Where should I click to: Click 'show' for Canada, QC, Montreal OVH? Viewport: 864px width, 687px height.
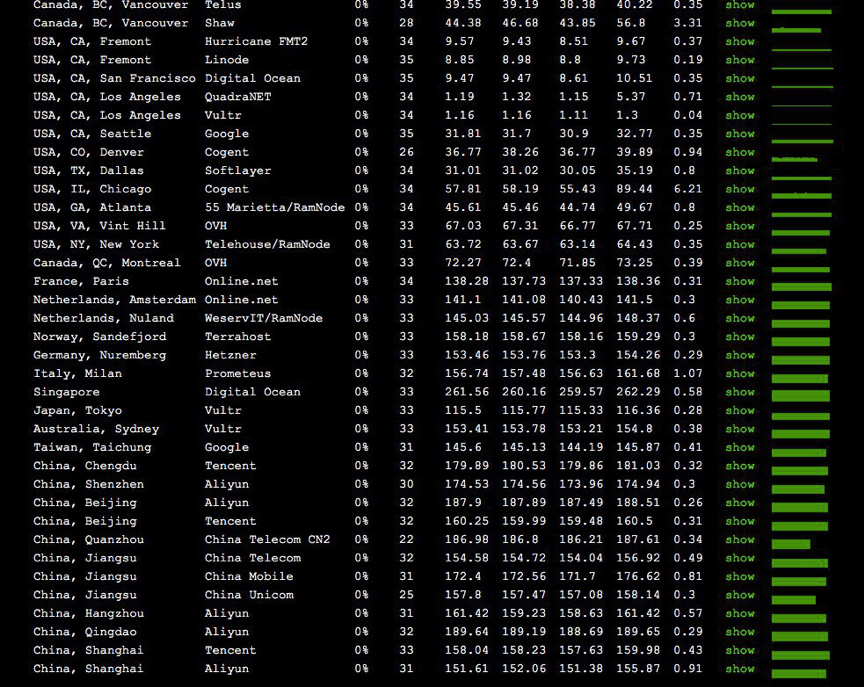coord(740,263)
